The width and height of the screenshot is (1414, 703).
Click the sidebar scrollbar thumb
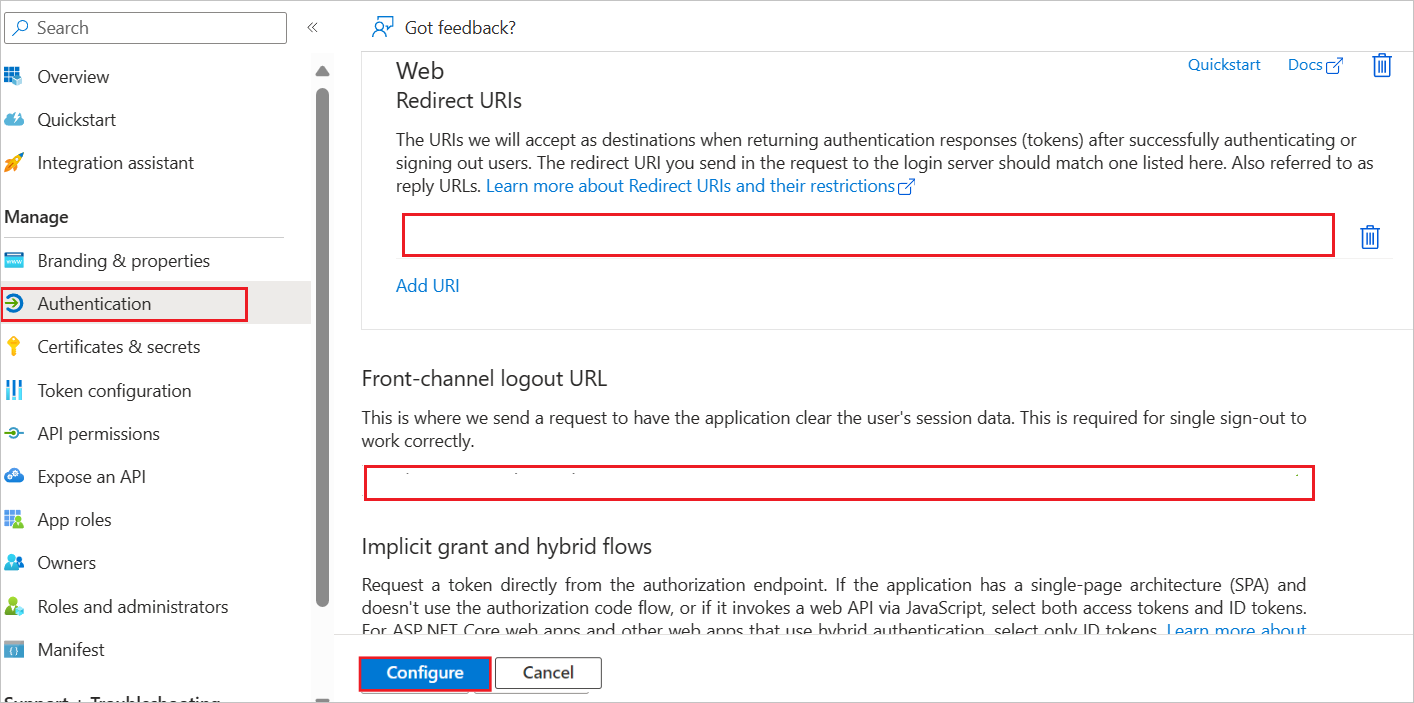tap(322, 345)
